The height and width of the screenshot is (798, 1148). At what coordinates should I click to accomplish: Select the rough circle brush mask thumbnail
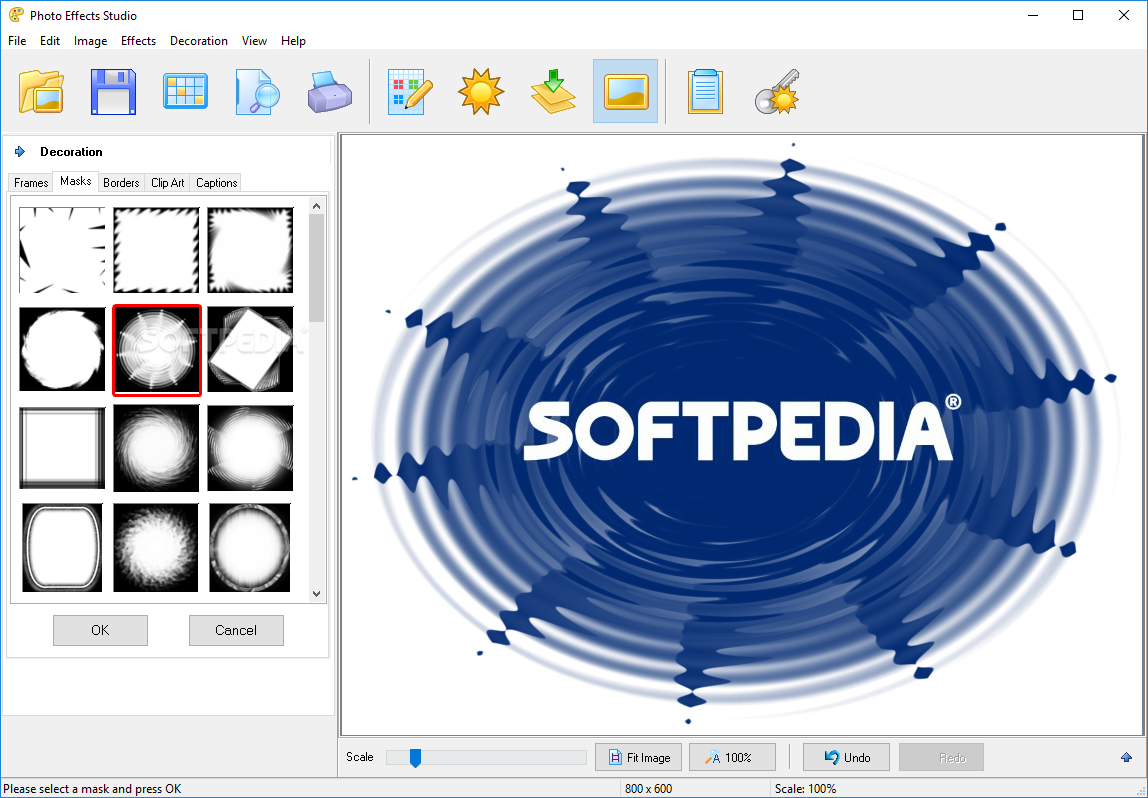tap(62, 349)
